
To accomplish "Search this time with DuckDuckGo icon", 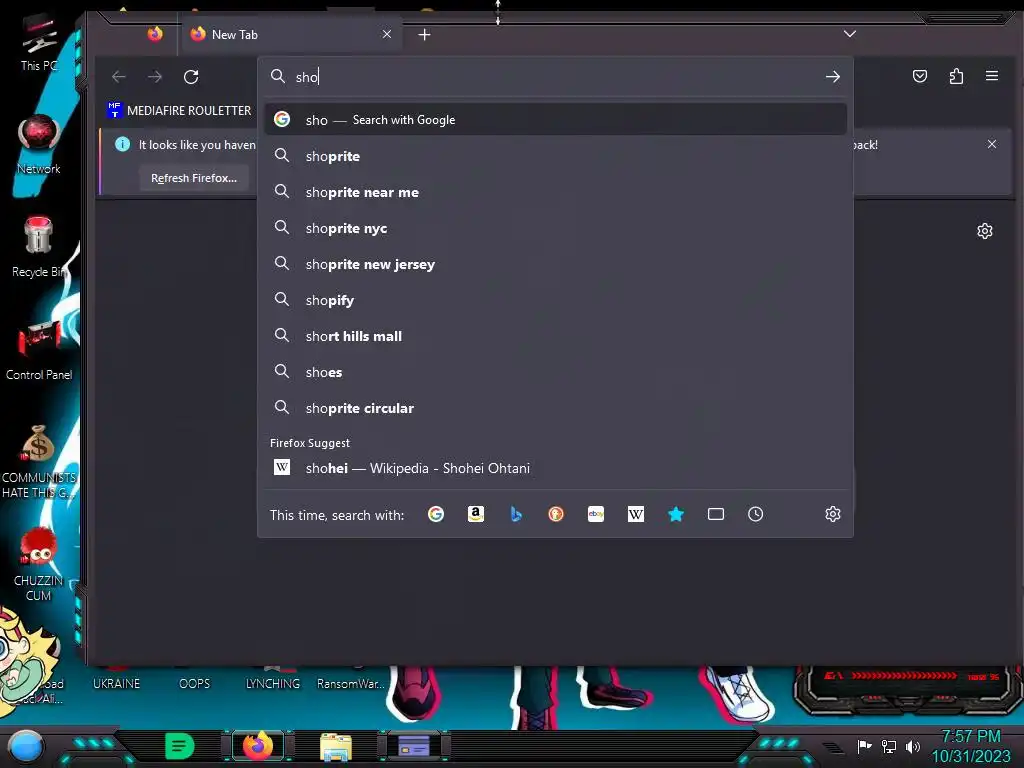I will 556,515.
